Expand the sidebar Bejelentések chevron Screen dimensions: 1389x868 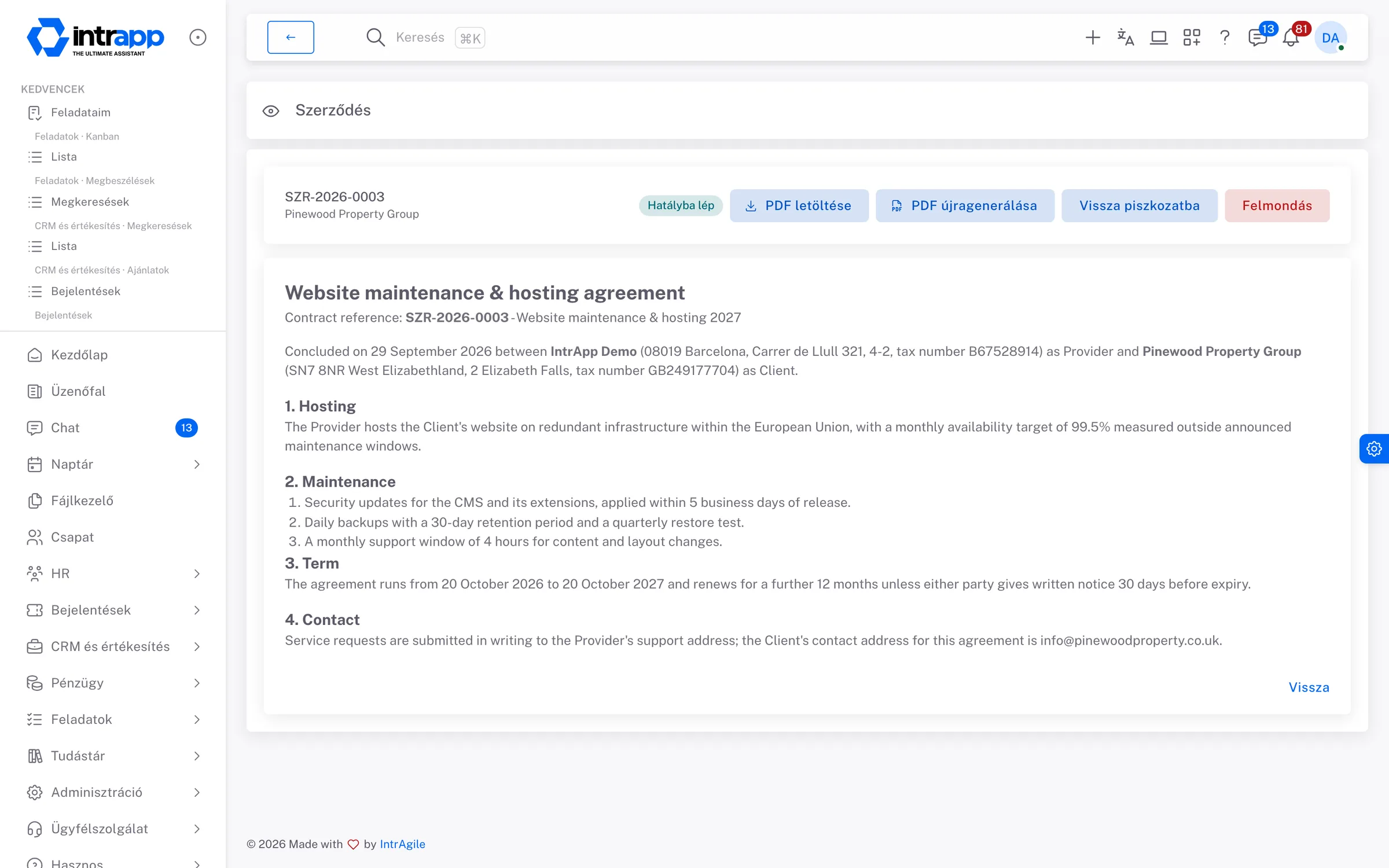(197, 610)
